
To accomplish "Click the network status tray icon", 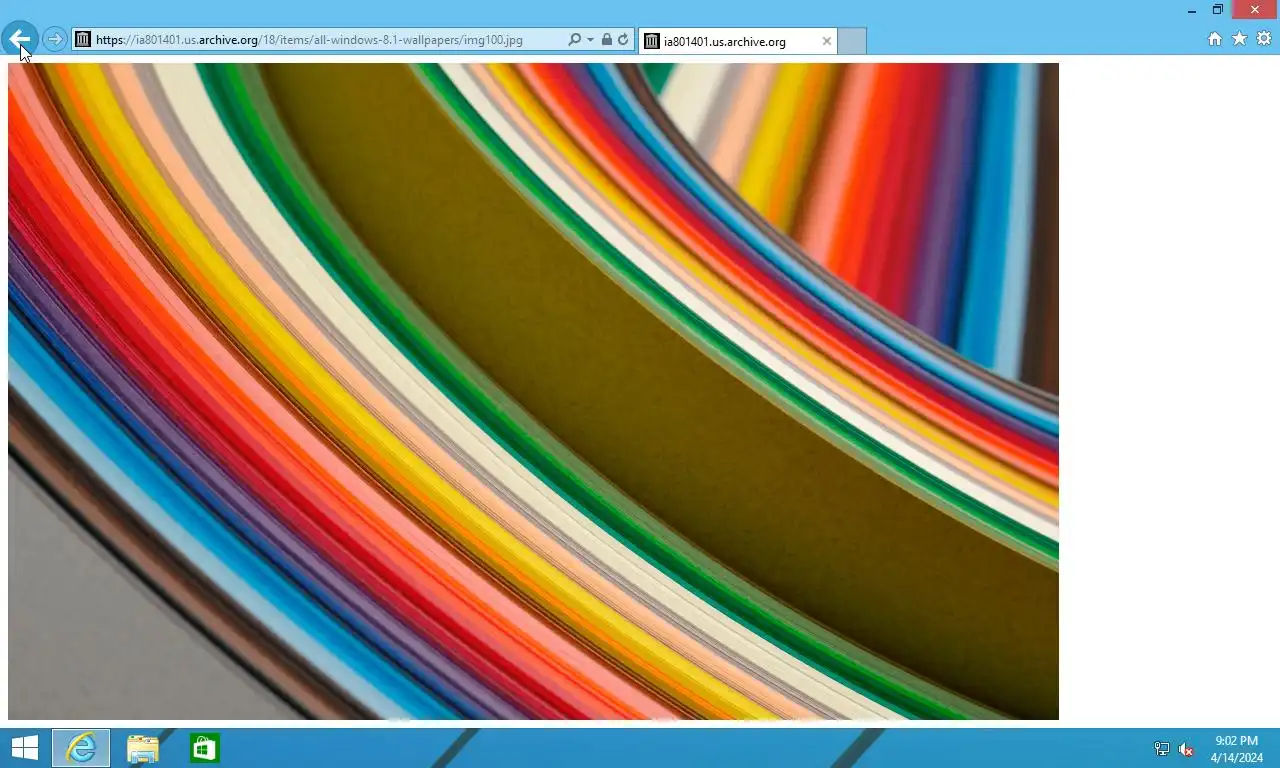I will (x=1162, y=749).
